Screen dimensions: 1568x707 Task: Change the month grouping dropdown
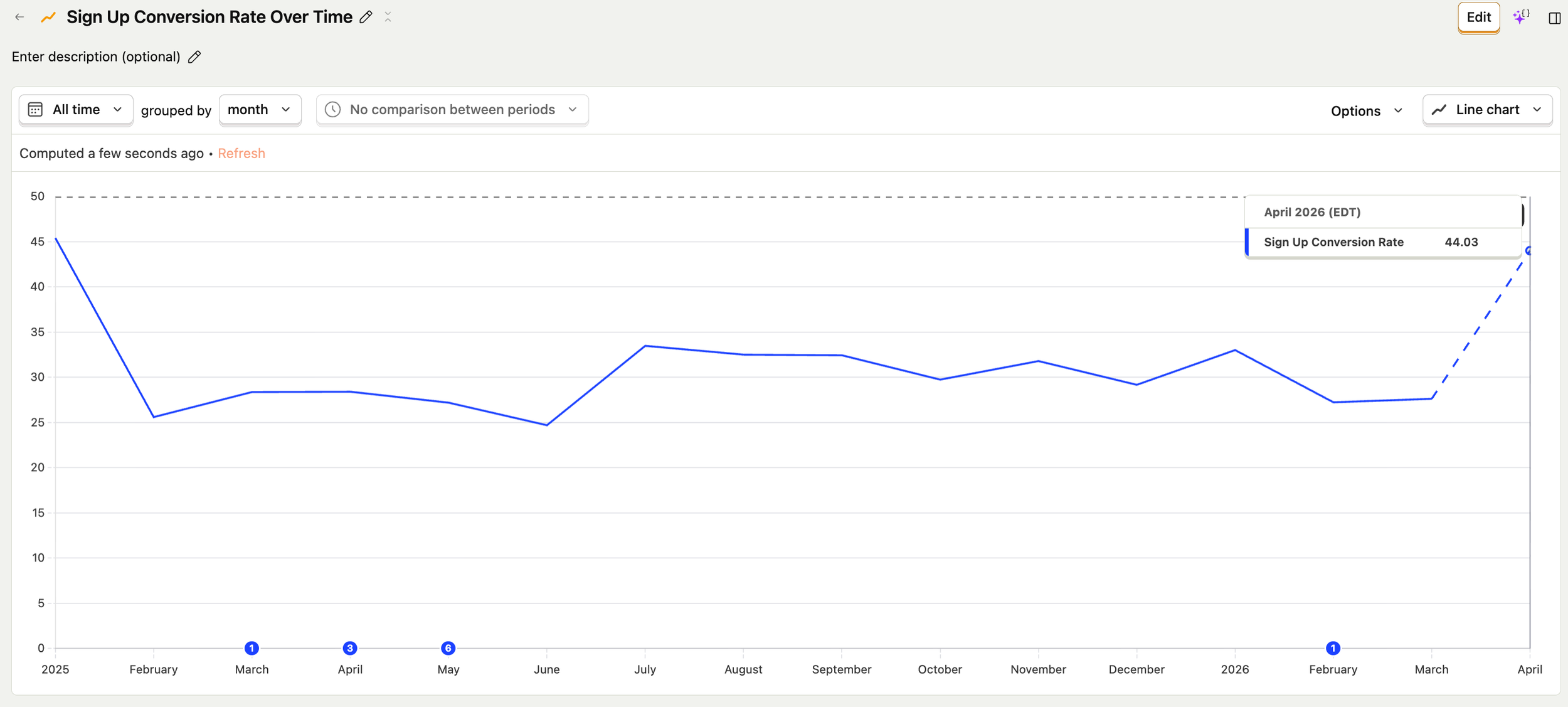260,110
